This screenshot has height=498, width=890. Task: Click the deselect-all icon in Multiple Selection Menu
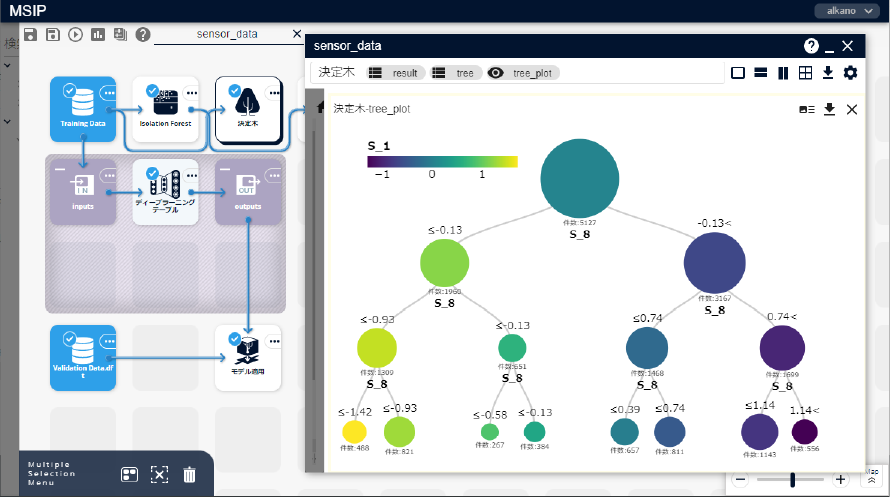click(159, 475)
